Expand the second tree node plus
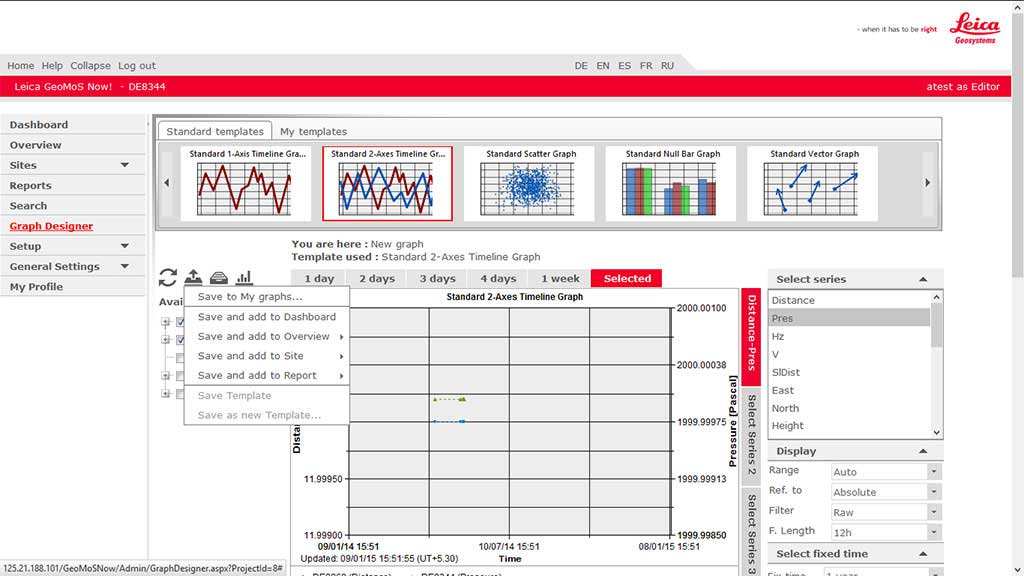The width and height of the screenshot is (1024, 576). (165, 340)
